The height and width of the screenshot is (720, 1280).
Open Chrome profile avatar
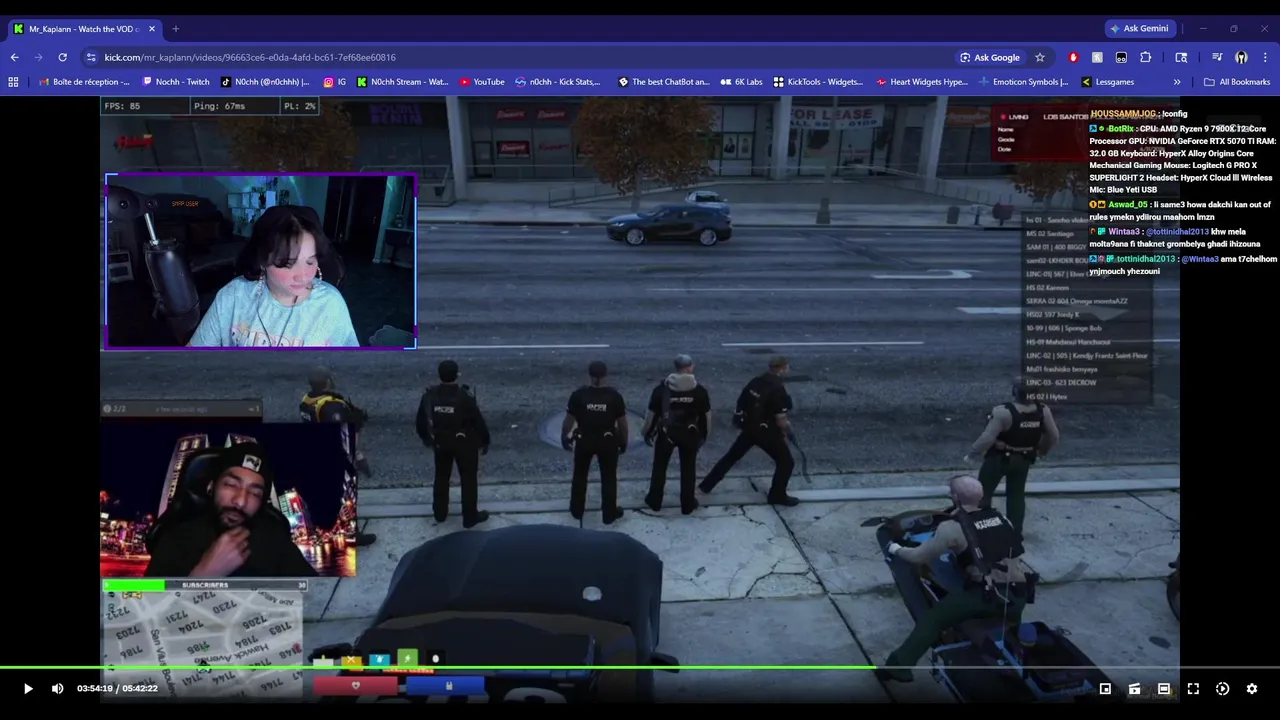tap(1241, 57)
